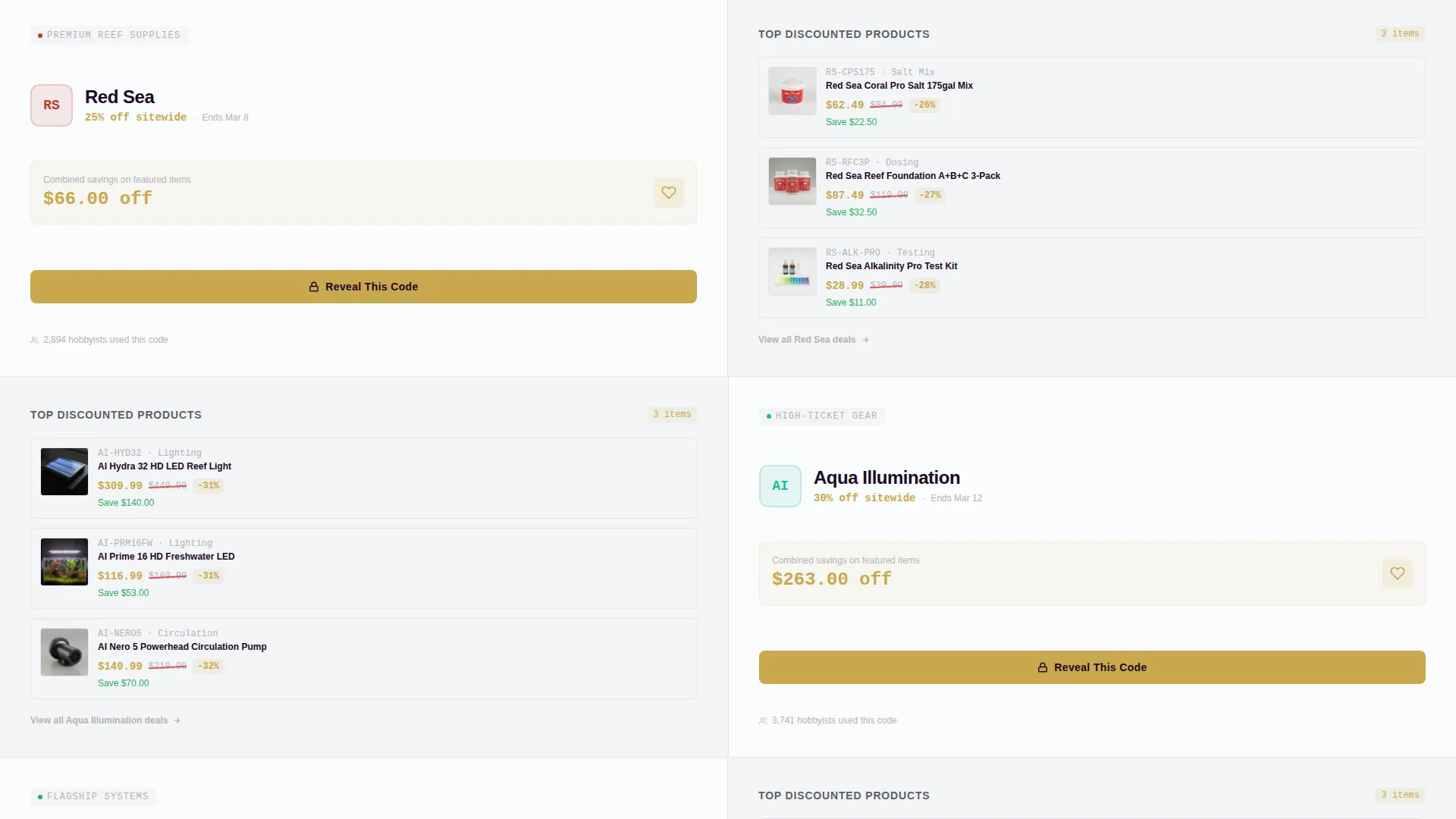Click the '3 items' badge above Aqua Illumination products

pyautogui.click(x=672, y=415)
